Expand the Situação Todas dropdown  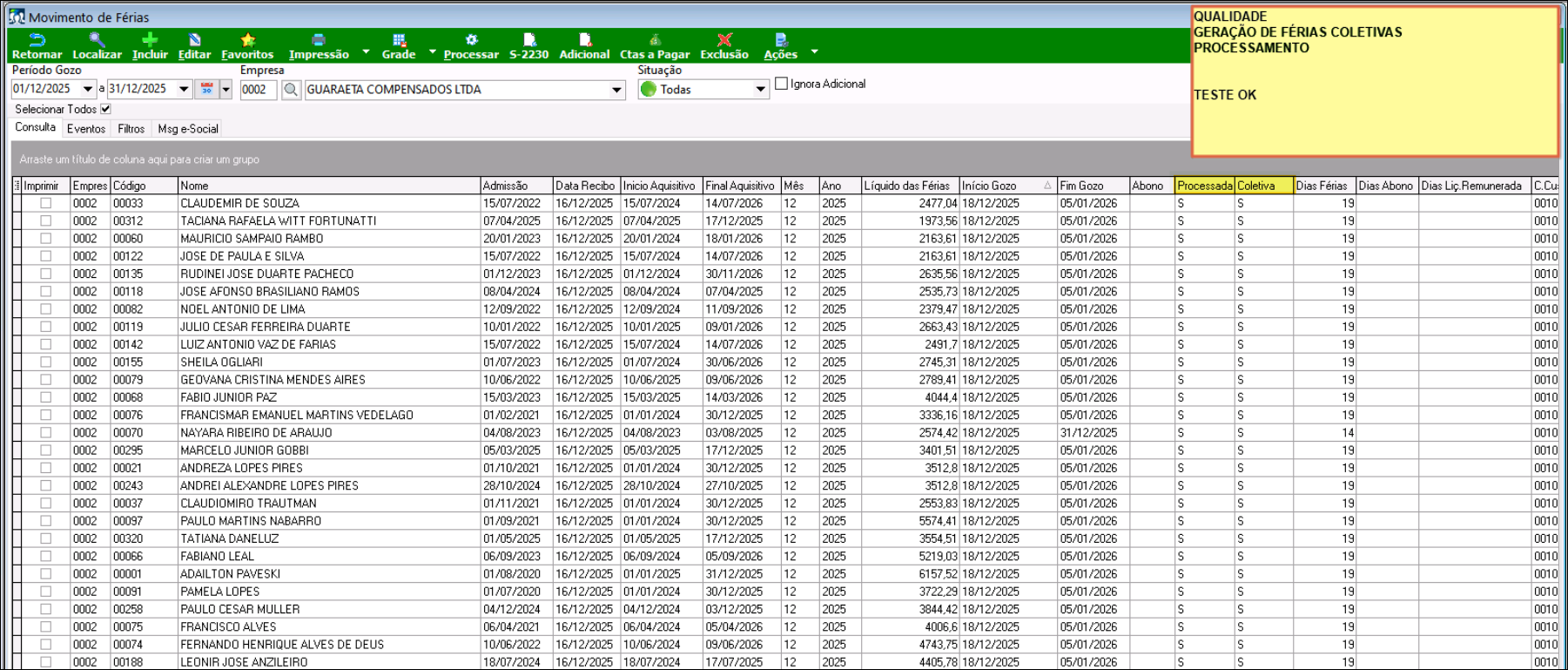tap(760, 90)
